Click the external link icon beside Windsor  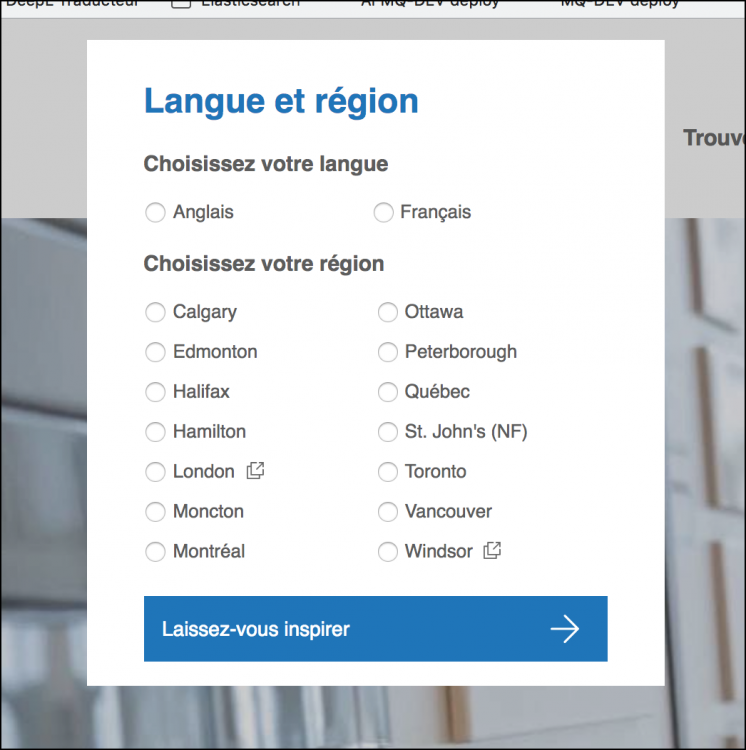492,551
